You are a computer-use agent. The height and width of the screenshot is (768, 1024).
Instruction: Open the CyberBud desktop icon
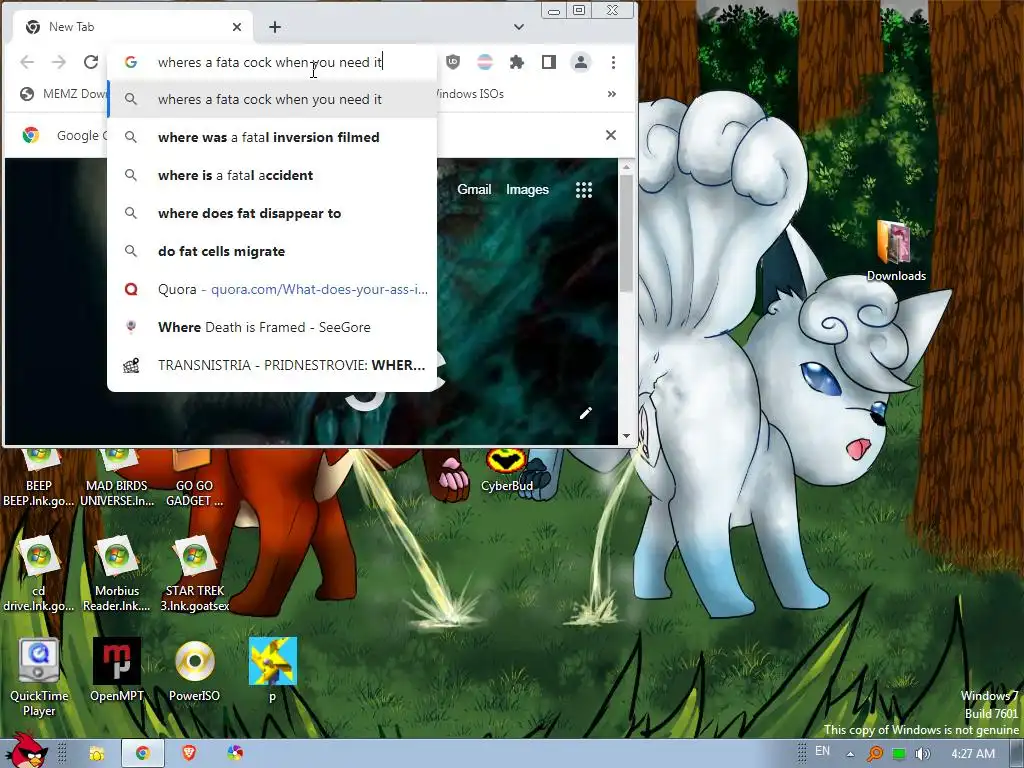tap(507, 472)
